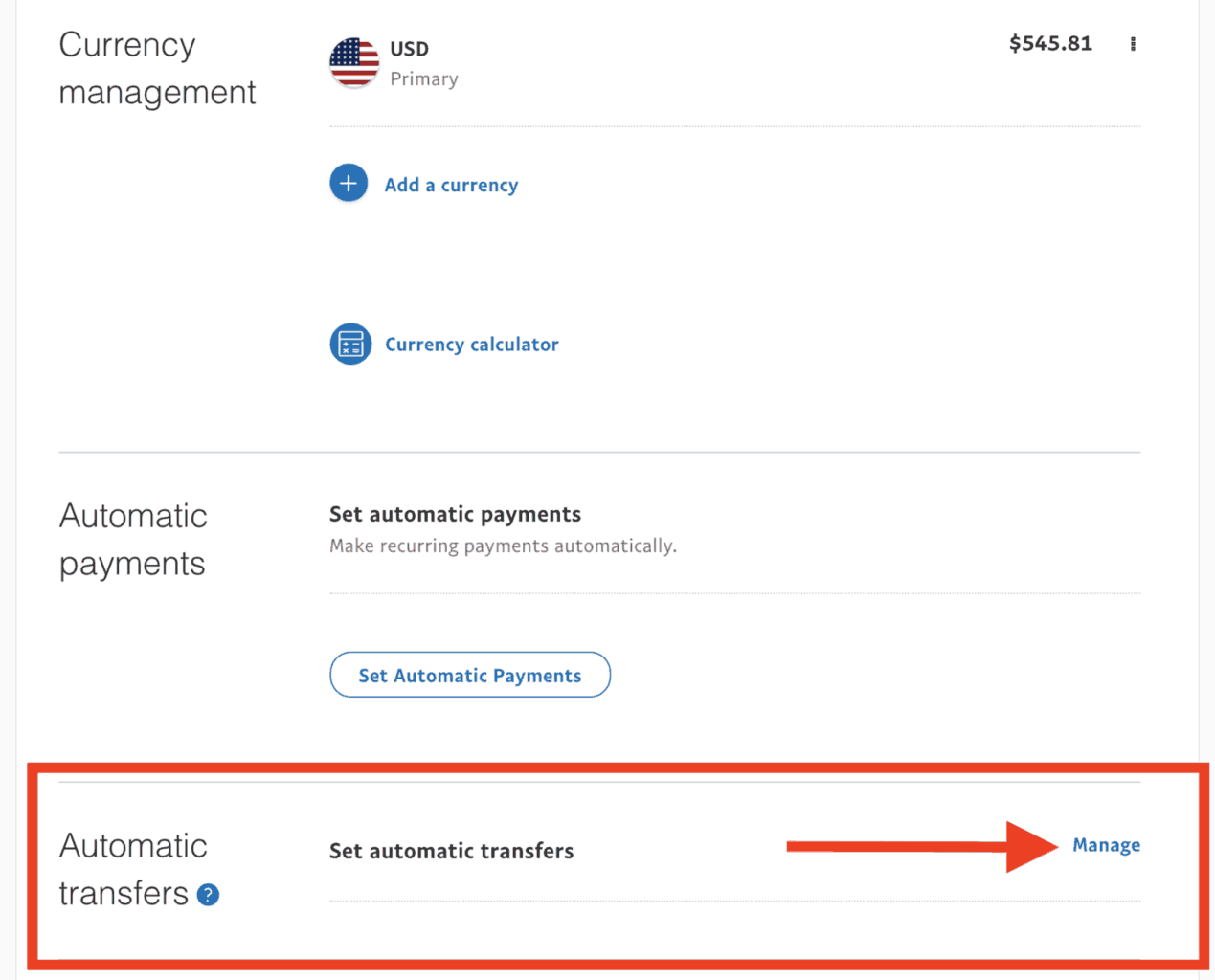Click the $545.81 balance amount
1215x980 pixels.
pyautogui.click(x=1050, y=43)
